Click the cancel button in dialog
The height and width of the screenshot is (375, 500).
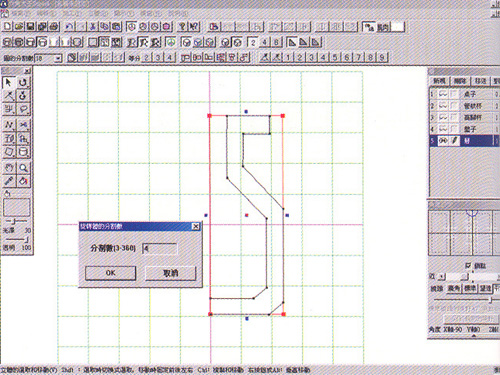[x=171, y=273]
